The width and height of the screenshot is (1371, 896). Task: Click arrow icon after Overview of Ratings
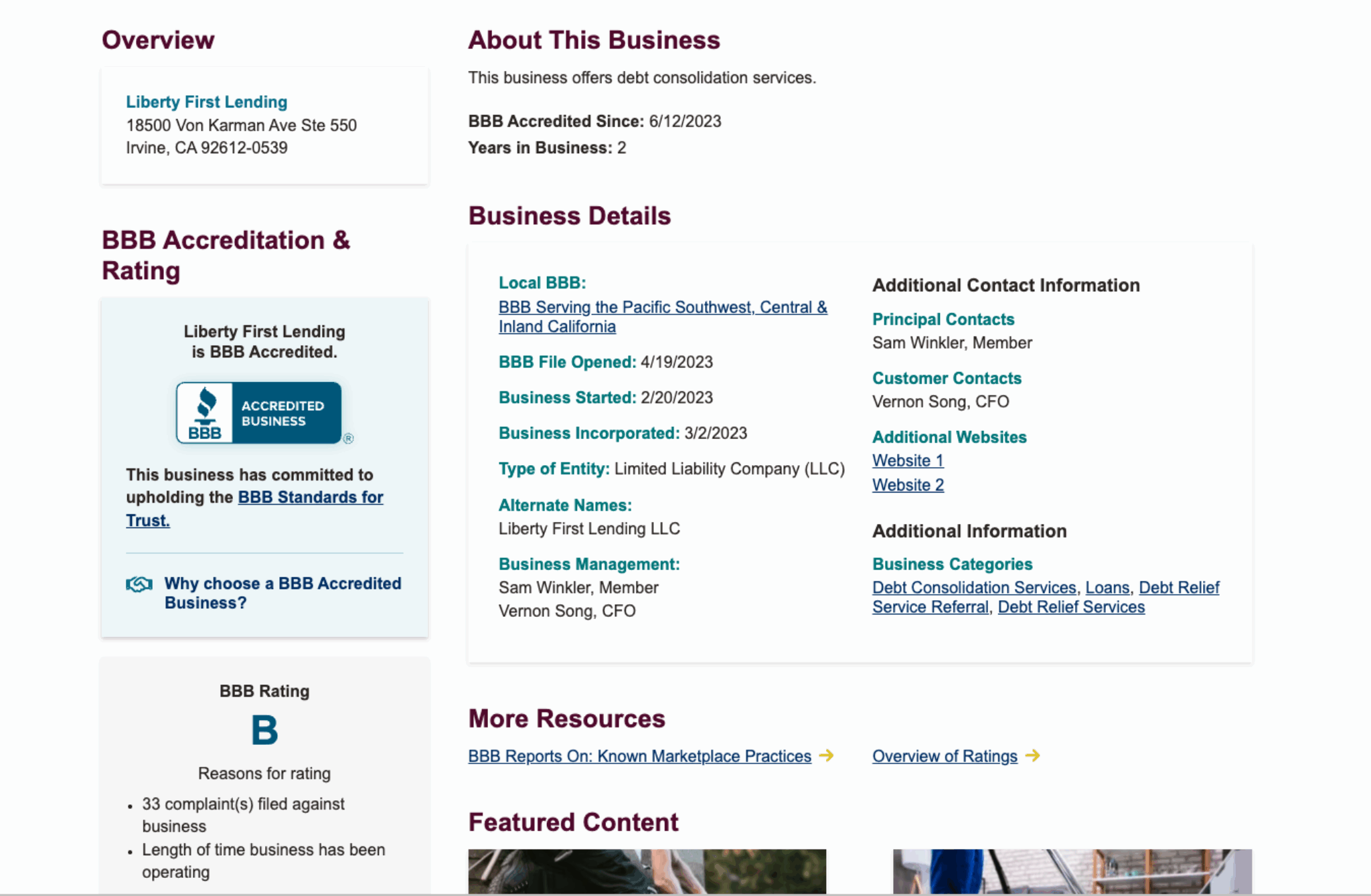tap(1033, 755)
